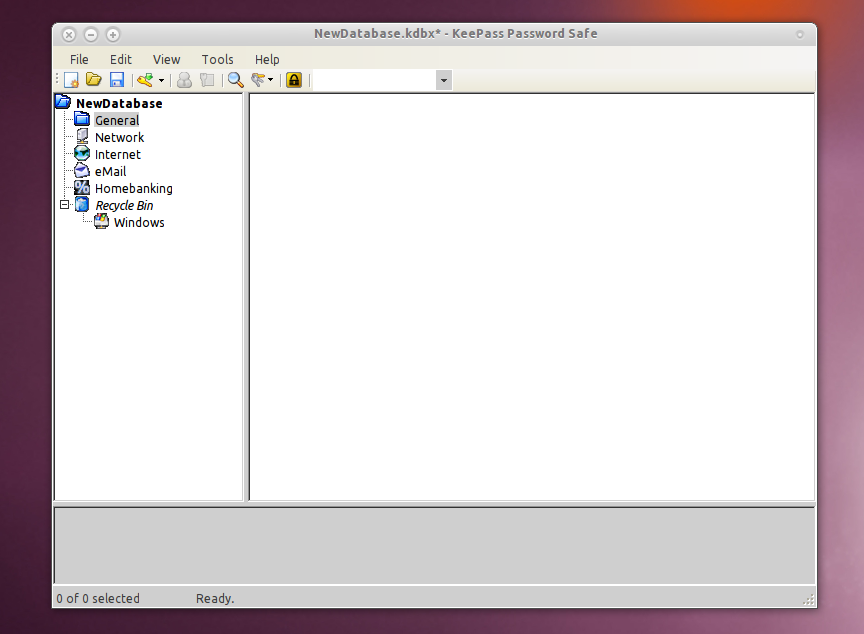Select the eMail group

click(110, 172)
